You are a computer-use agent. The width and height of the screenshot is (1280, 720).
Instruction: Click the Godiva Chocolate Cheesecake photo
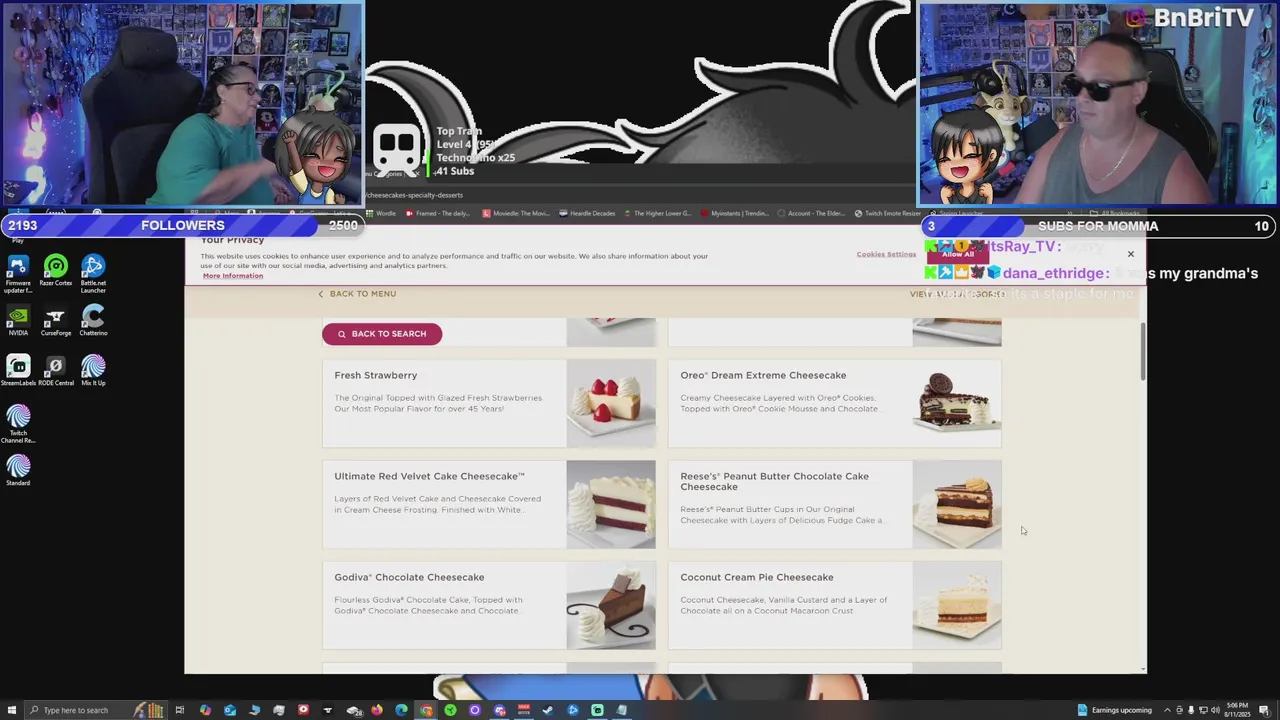(611, 606)
